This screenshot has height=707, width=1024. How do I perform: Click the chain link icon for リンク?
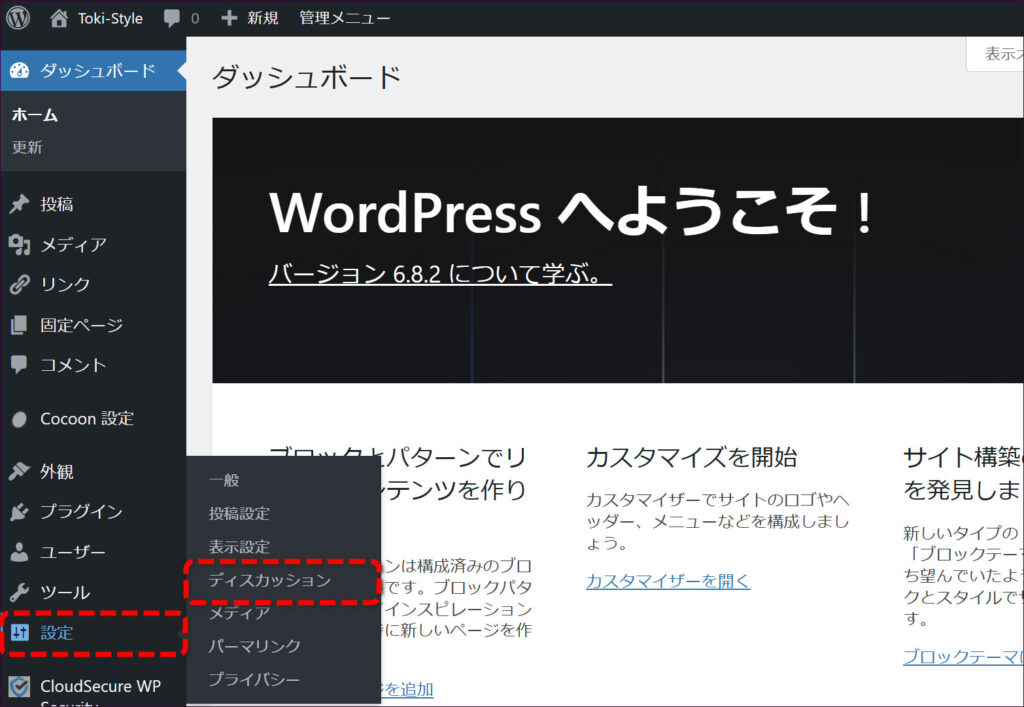(19, 285)
